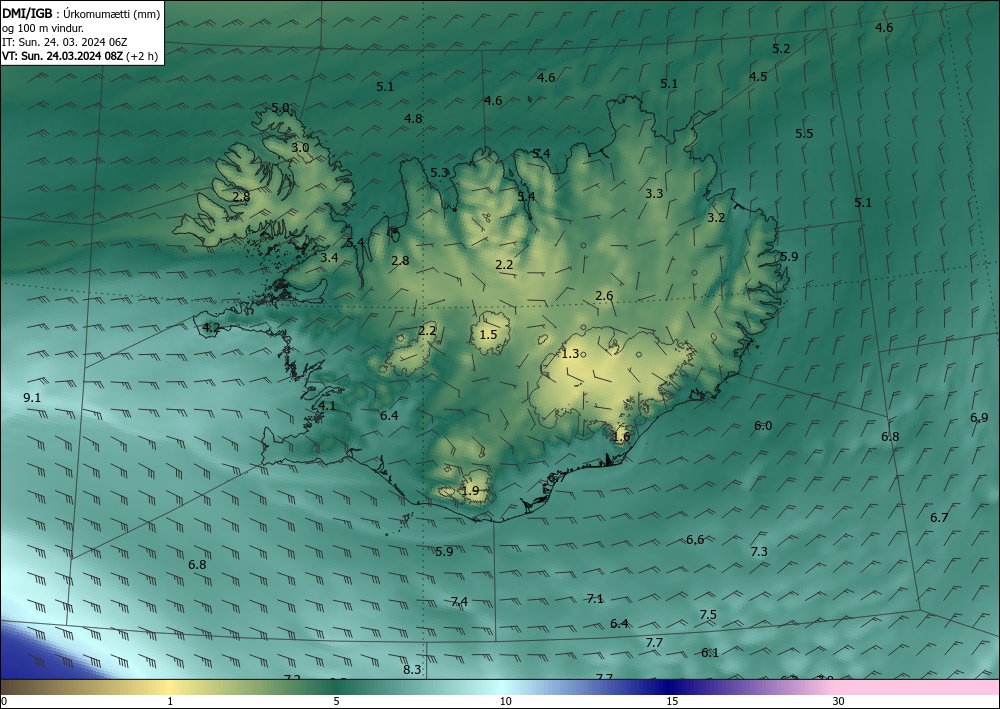
Task: Click the '0' tick on the color scale
Action: pos(4,701)
